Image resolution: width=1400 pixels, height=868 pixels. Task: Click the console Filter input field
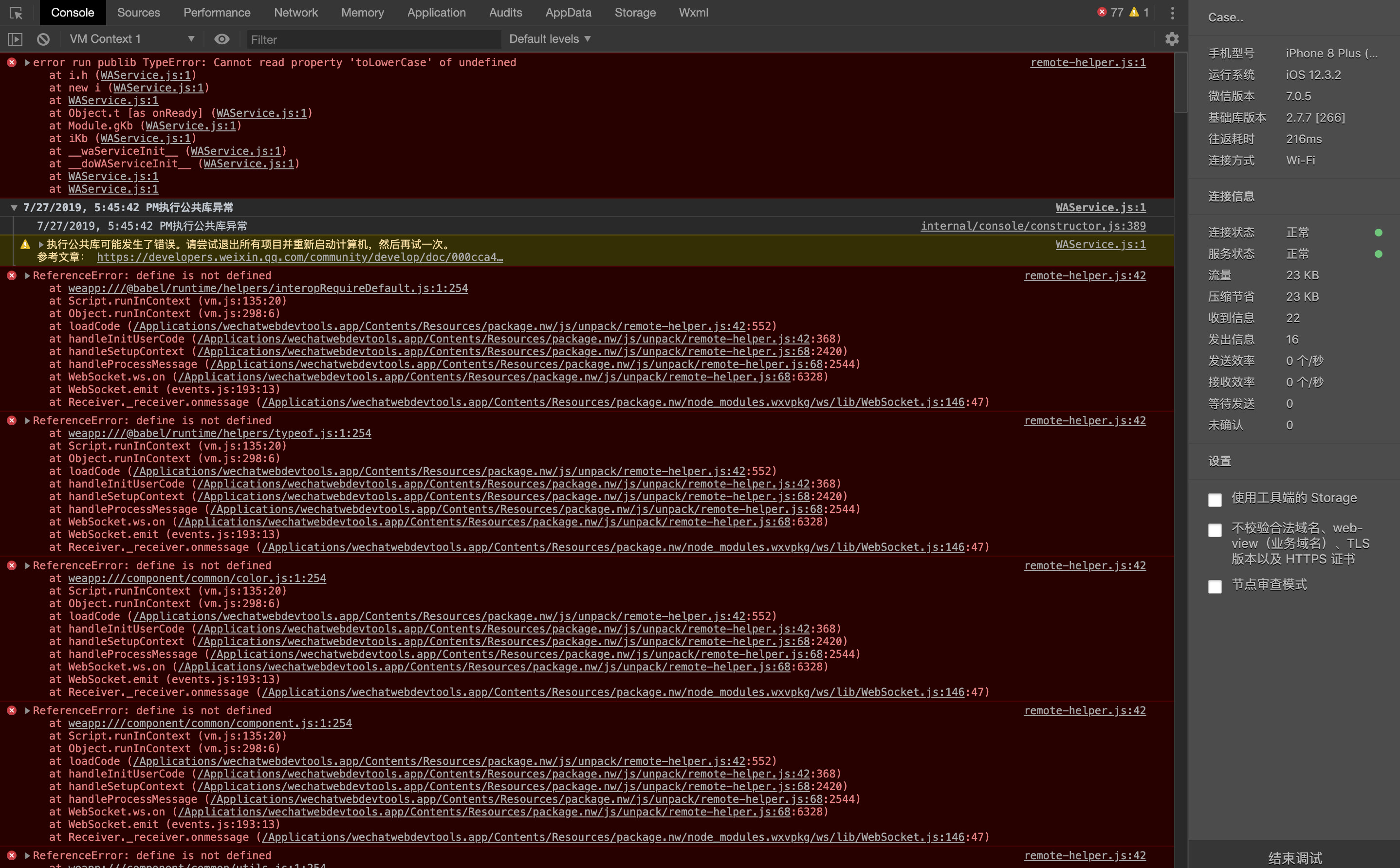point(373,39)
